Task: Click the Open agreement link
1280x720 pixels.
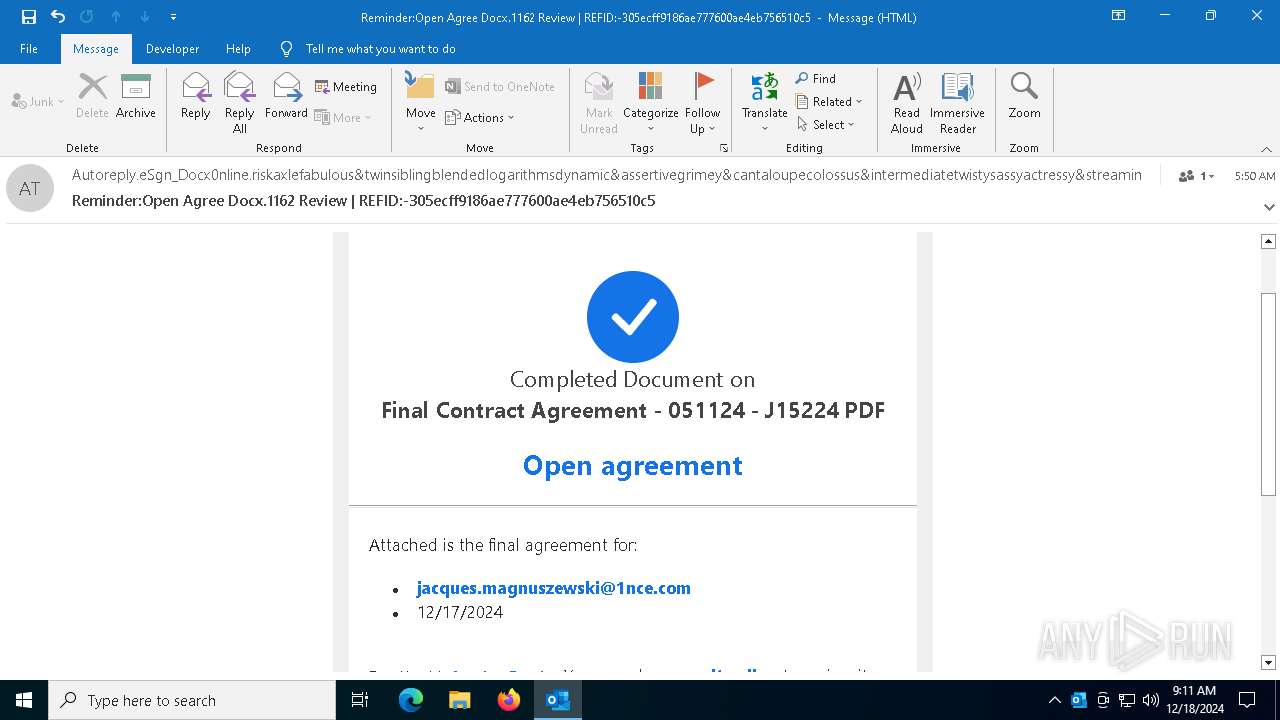Action: tap(633, 466)
